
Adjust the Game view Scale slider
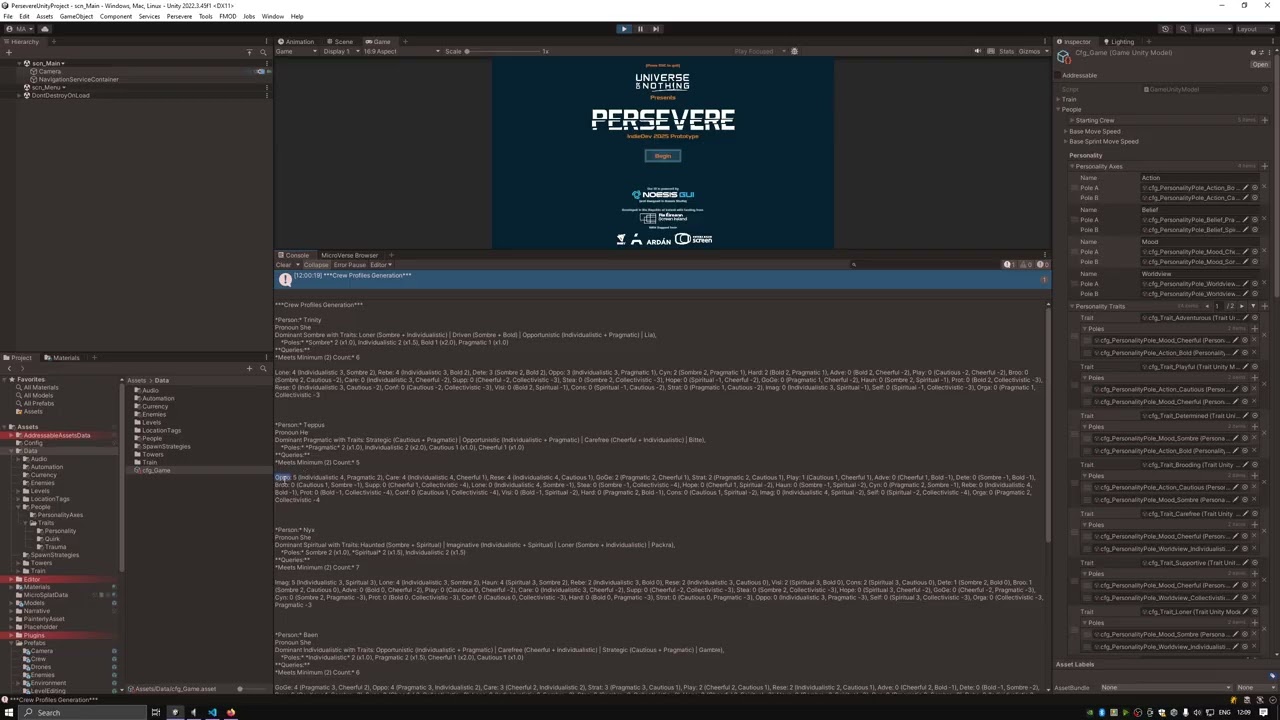(x=505, y=52)
